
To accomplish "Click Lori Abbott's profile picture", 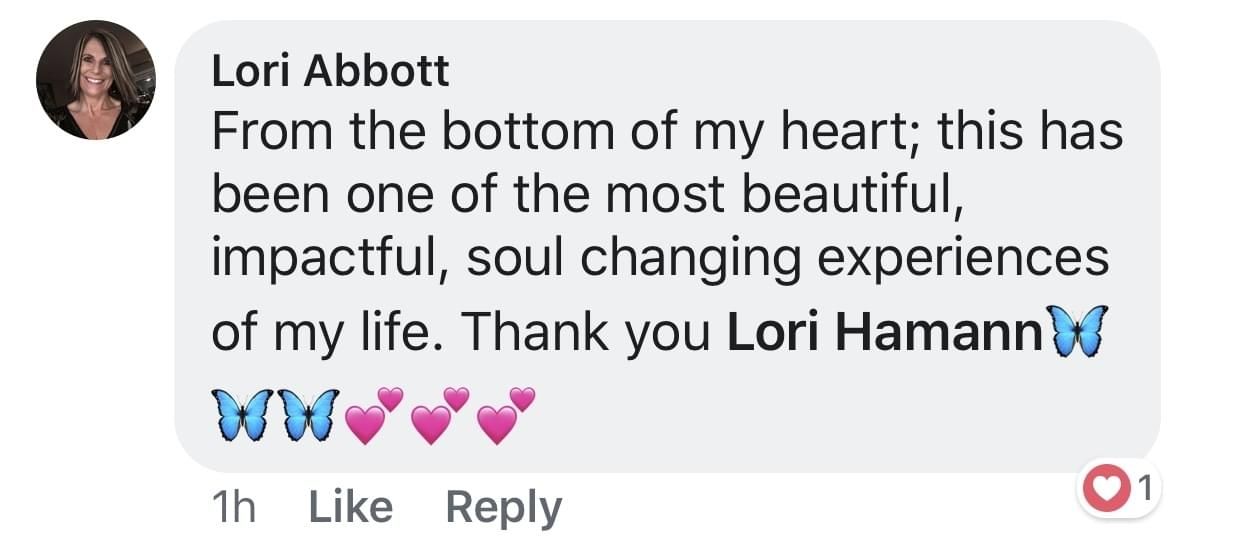I will click(96, 80).
